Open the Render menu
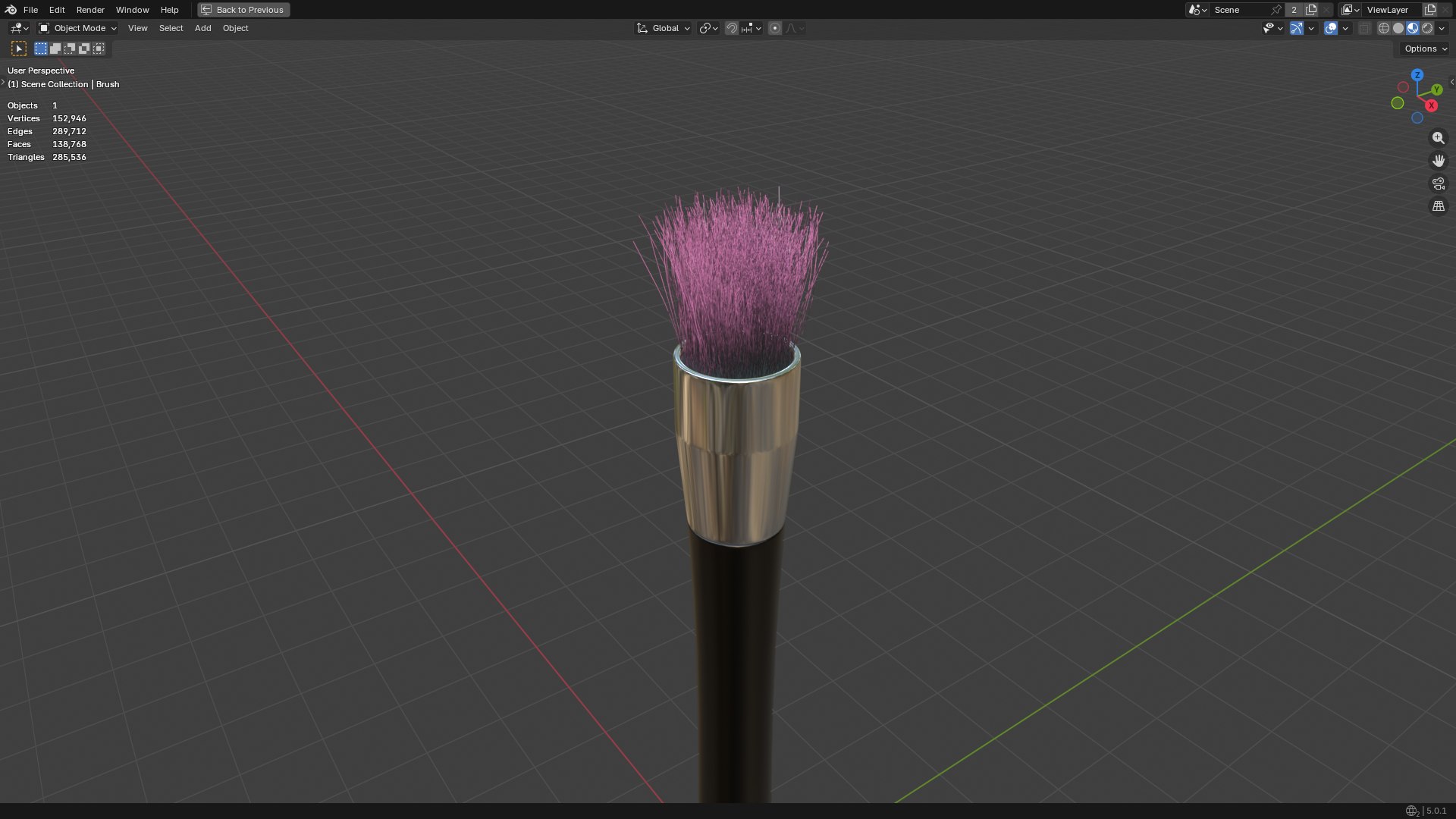 point(90,10)
